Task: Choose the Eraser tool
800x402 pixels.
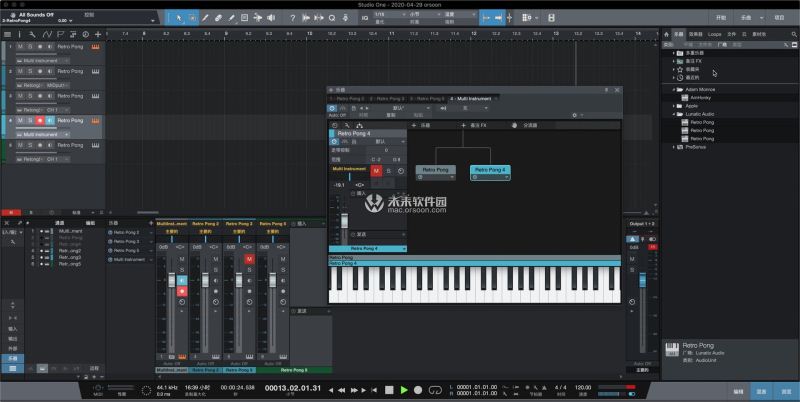Action: [x=218, y=18]
